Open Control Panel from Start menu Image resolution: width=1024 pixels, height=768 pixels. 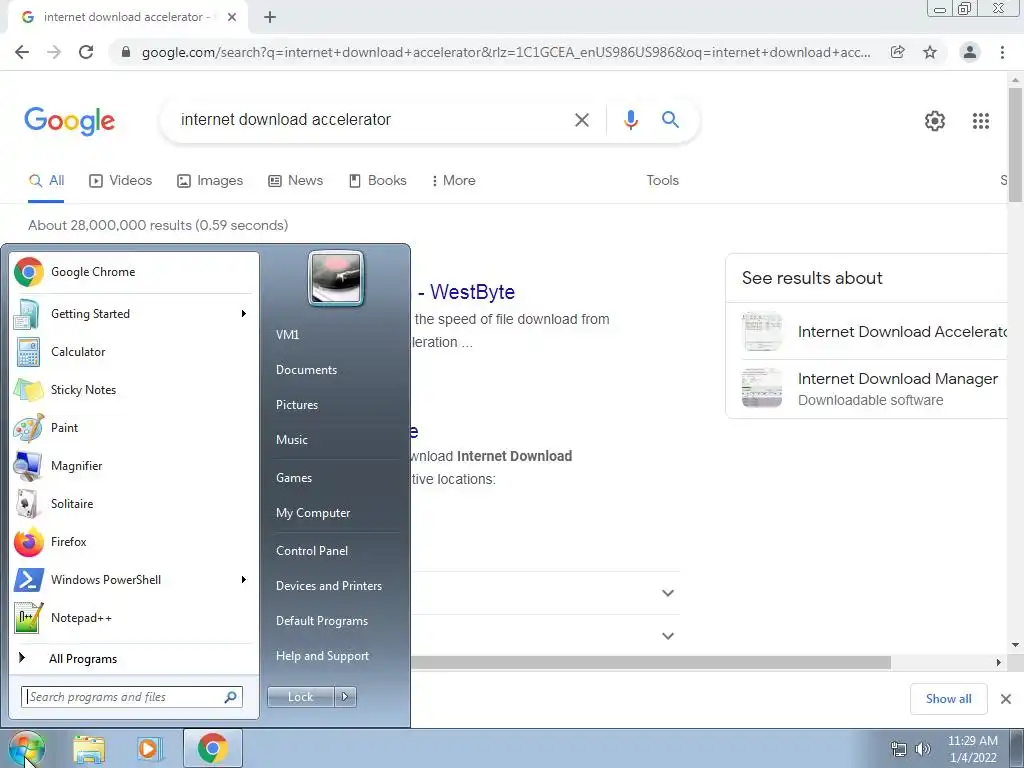[x=312, y=551]
